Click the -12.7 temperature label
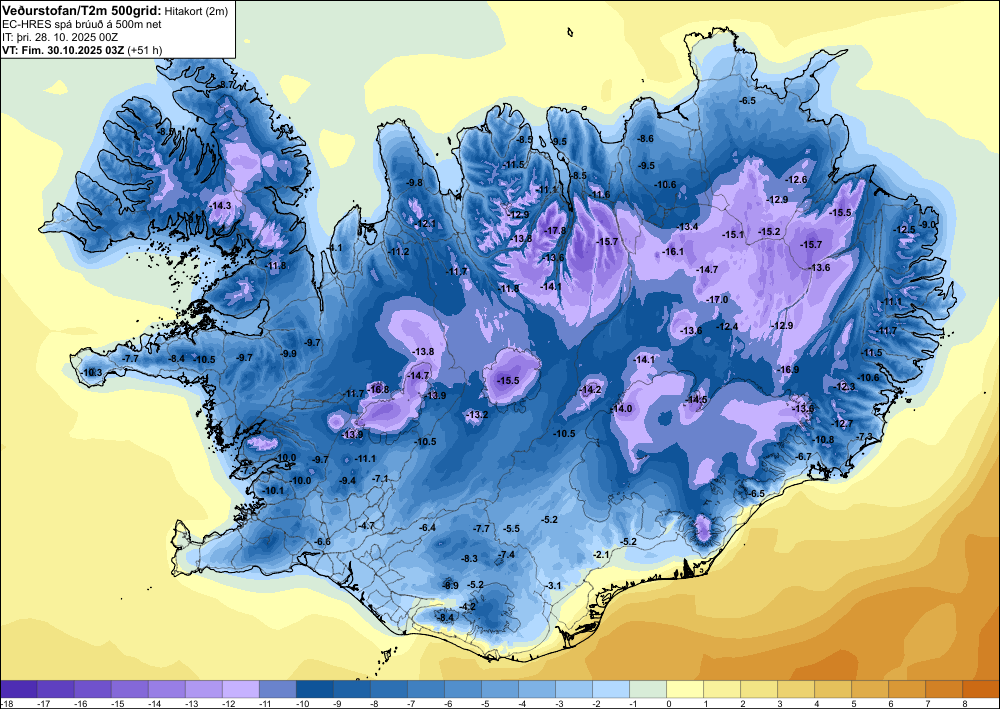Viewport: 1000px width, 709px height. click(x=842, y=424)
